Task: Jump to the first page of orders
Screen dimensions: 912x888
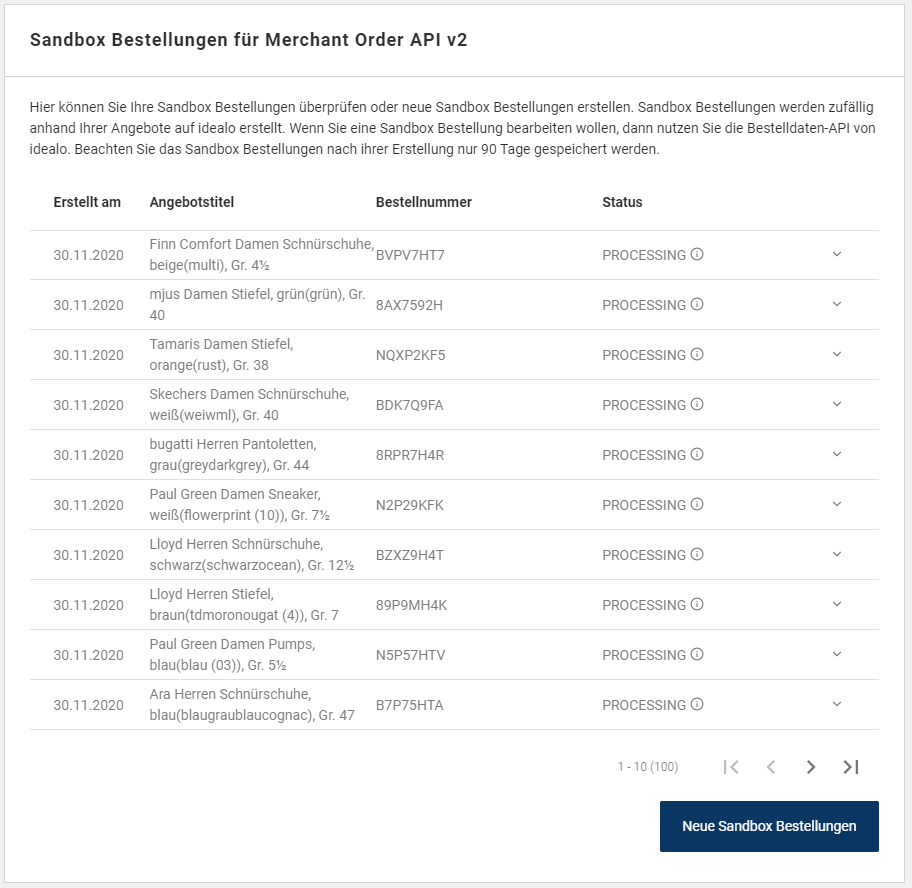Action: pyautogui.click(x=731, y=767)
